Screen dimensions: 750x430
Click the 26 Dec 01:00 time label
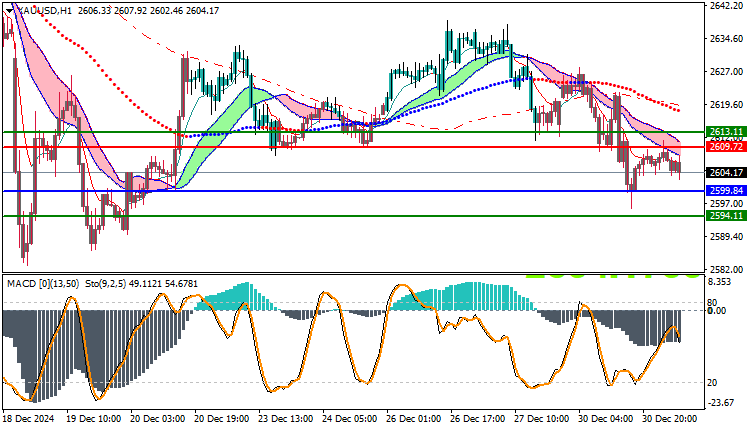click(414, 419)
